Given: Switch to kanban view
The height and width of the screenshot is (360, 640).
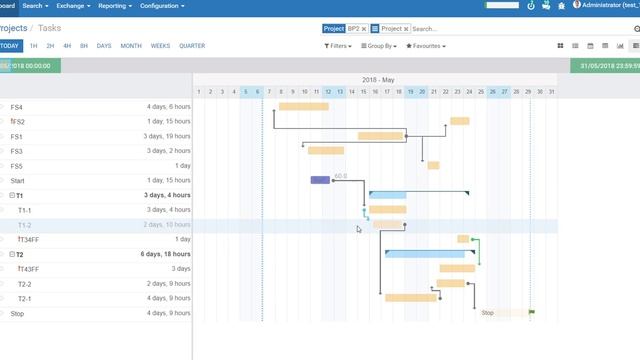Looking at the screenshot, I should click(560, 46).
